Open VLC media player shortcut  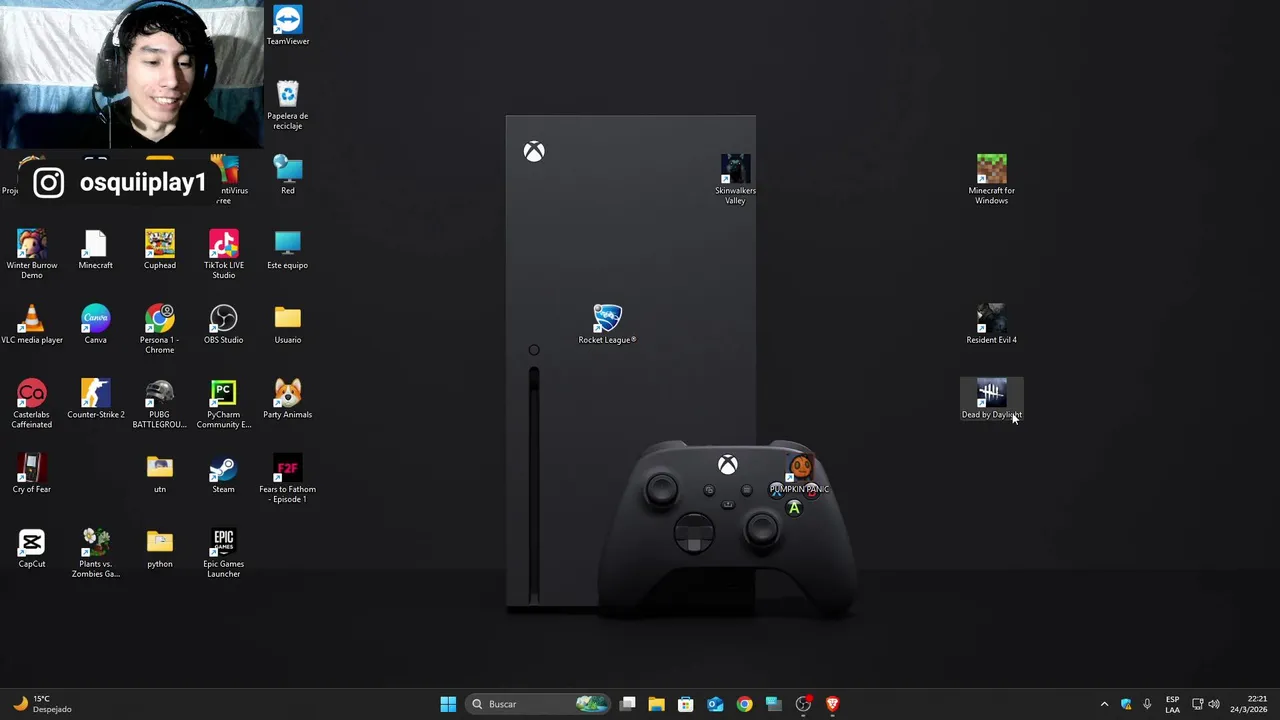coord(32,324)
